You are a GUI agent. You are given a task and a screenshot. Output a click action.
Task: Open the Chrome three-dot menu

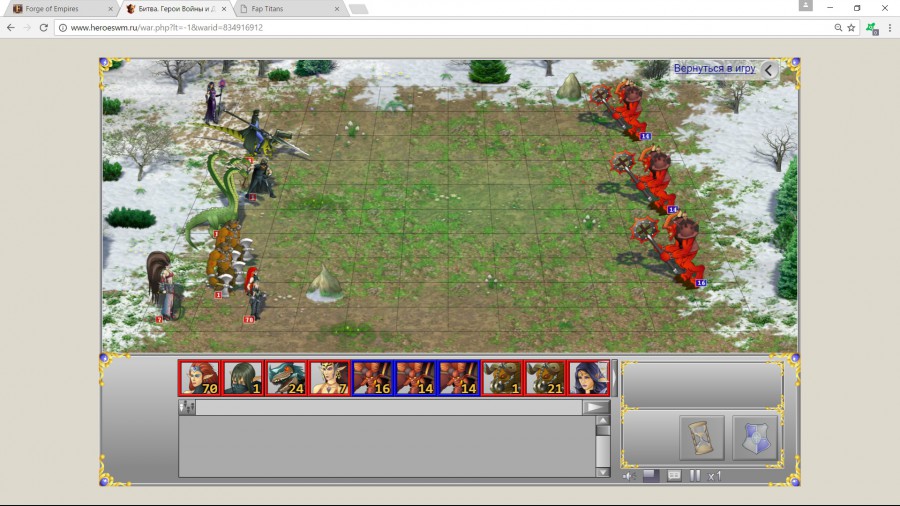(890, 28)
